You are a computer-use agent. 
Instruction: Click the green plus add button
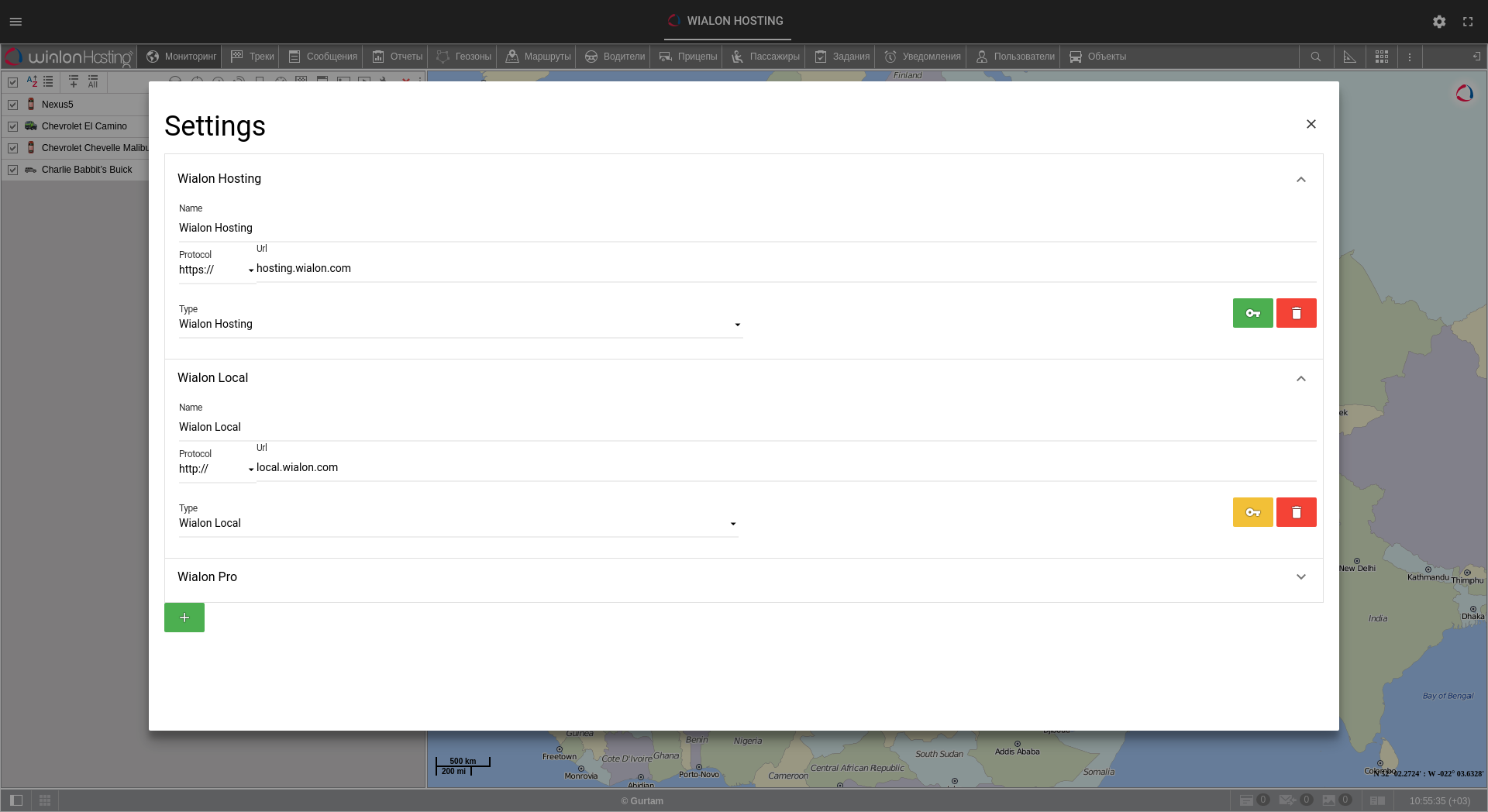(x=184, y=618)
